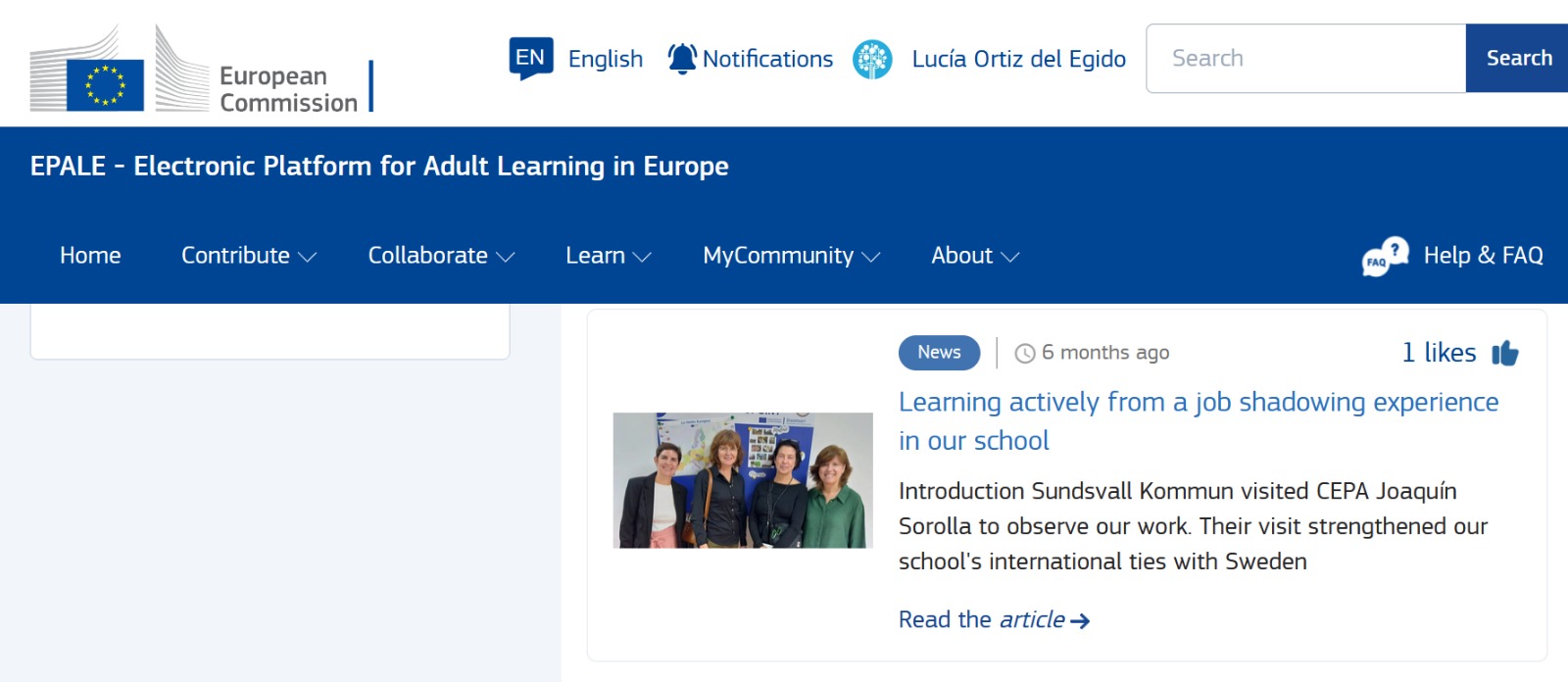Image resolution: width=1568 pixels, height=682 pixels.
Task: Expand the Contribute dropdown menu
Action: (x=249, y=256)
